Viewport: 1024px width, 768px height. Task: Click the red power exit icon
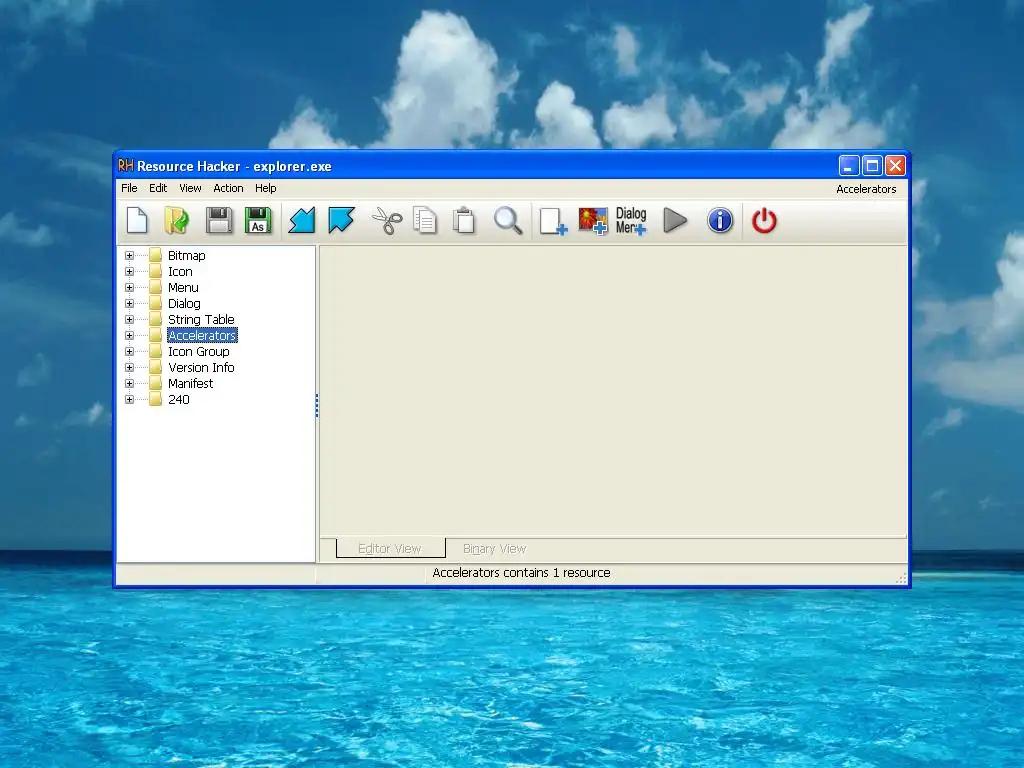click(764, 220)
